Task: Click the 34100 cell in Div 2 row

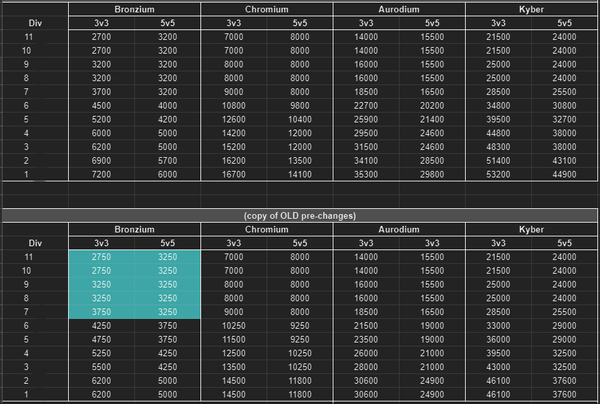Action: (x=366, y=161)
